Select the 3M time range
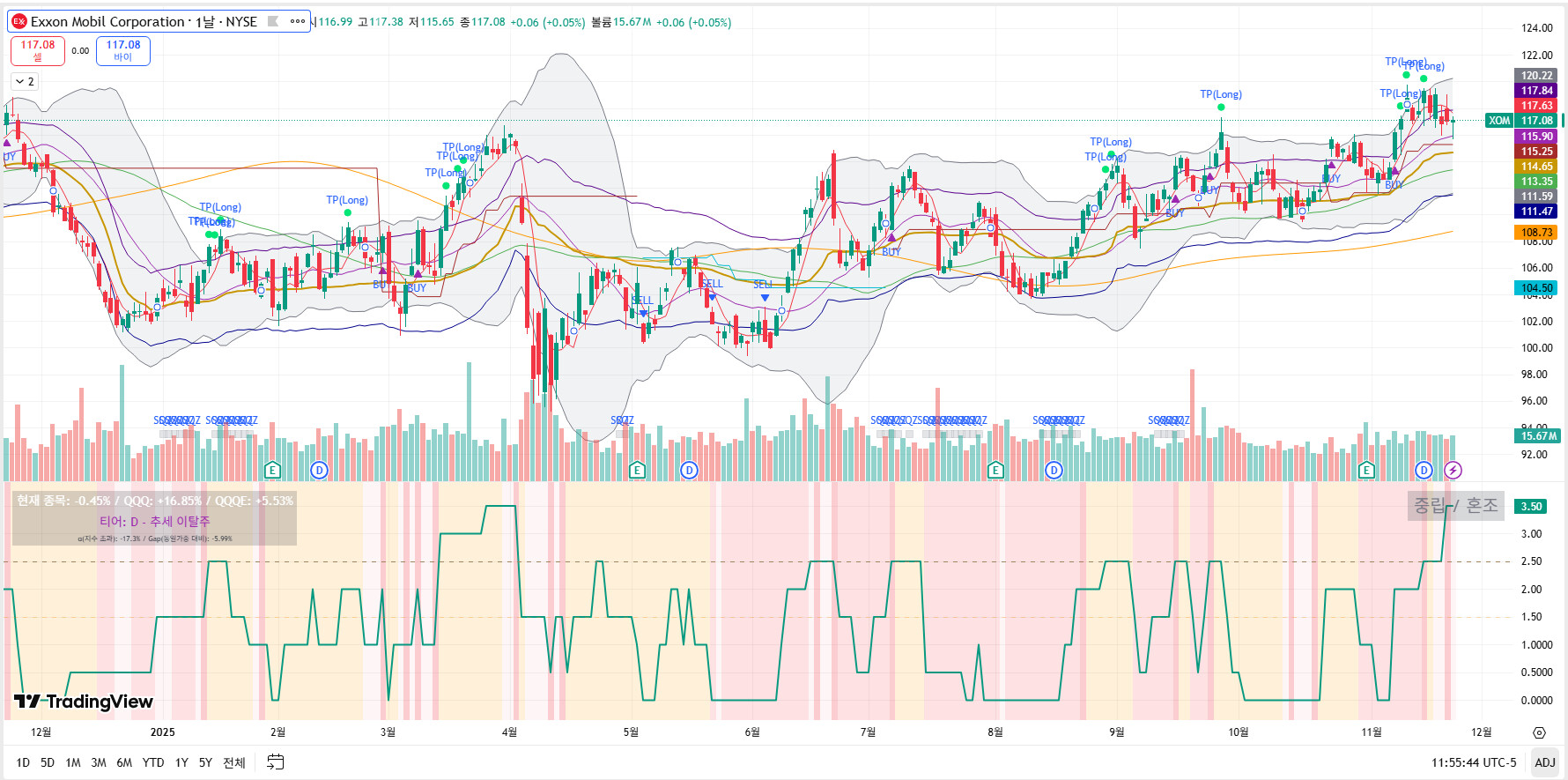 [x=99, y=762]
